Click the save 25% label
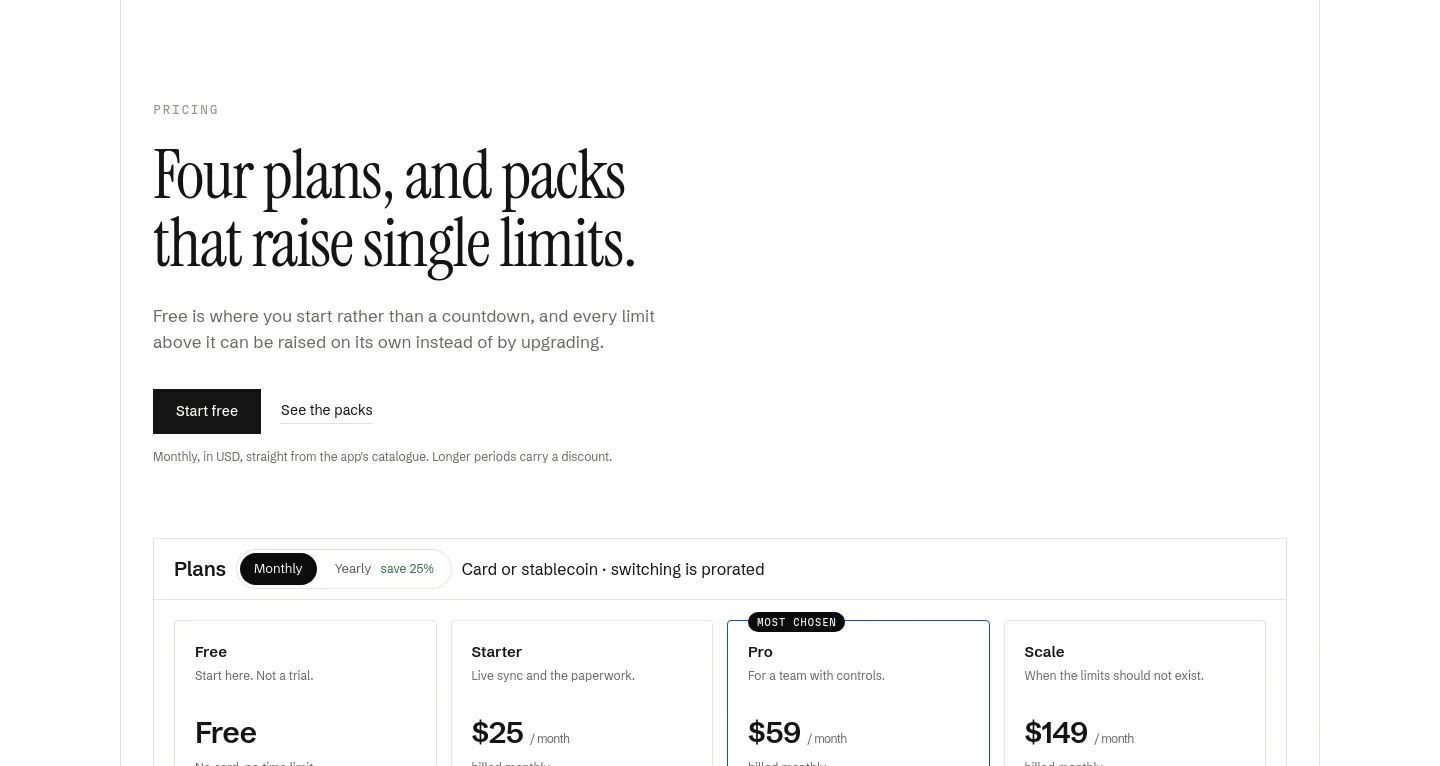 click(407, 569)
